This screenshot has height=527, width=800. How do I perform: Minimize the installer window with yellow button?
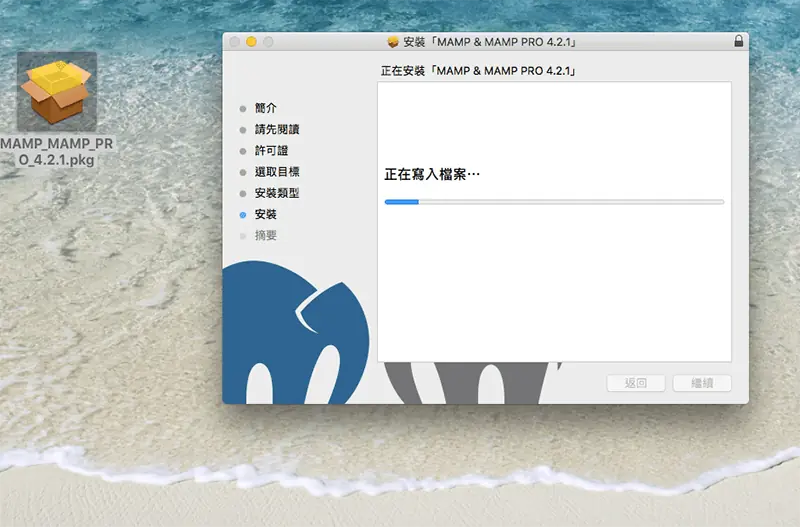pos(251,42)
